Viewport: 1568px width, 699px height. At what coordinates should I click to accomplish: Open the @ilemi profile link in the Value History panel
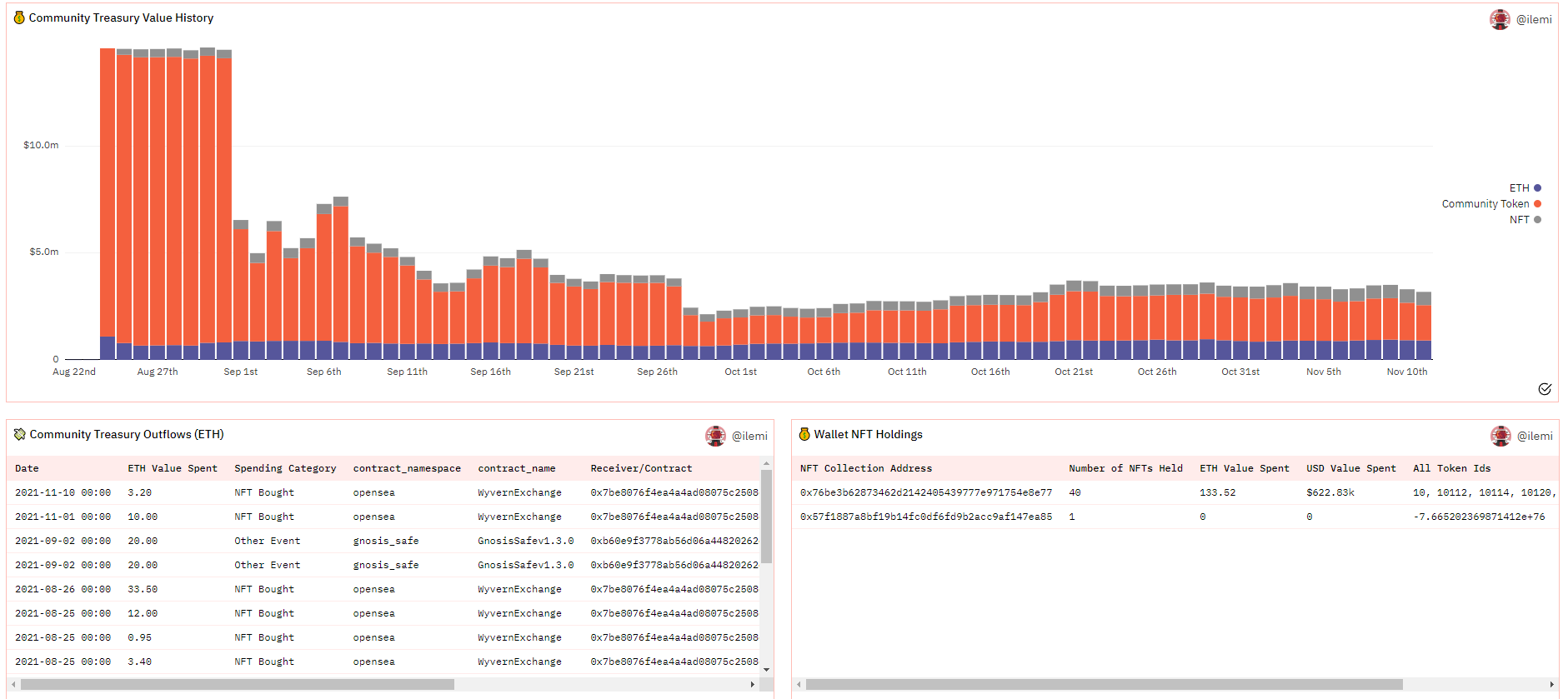click(x=1534, y=19)
